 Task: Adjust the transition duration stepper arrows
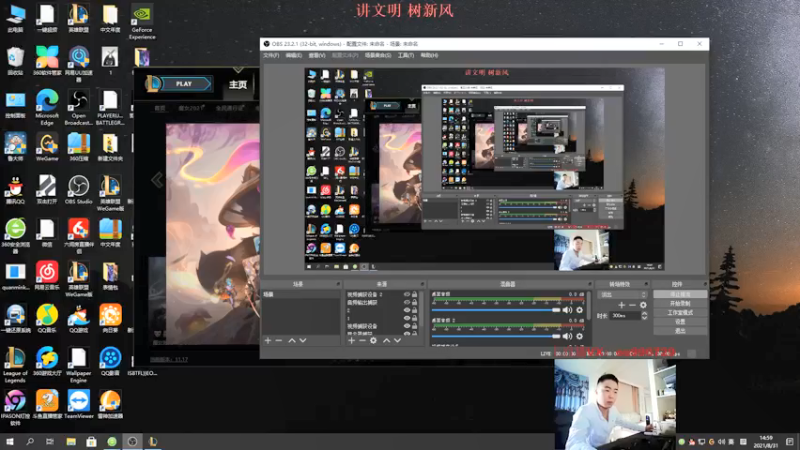point(644,316)
